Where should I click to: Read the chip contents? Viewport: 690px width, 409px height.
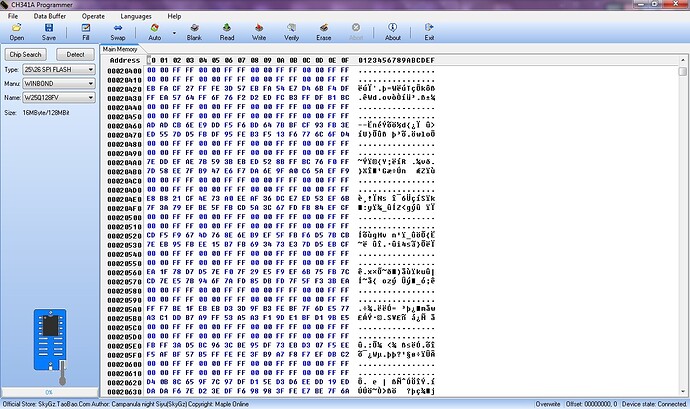pos(227,30)
